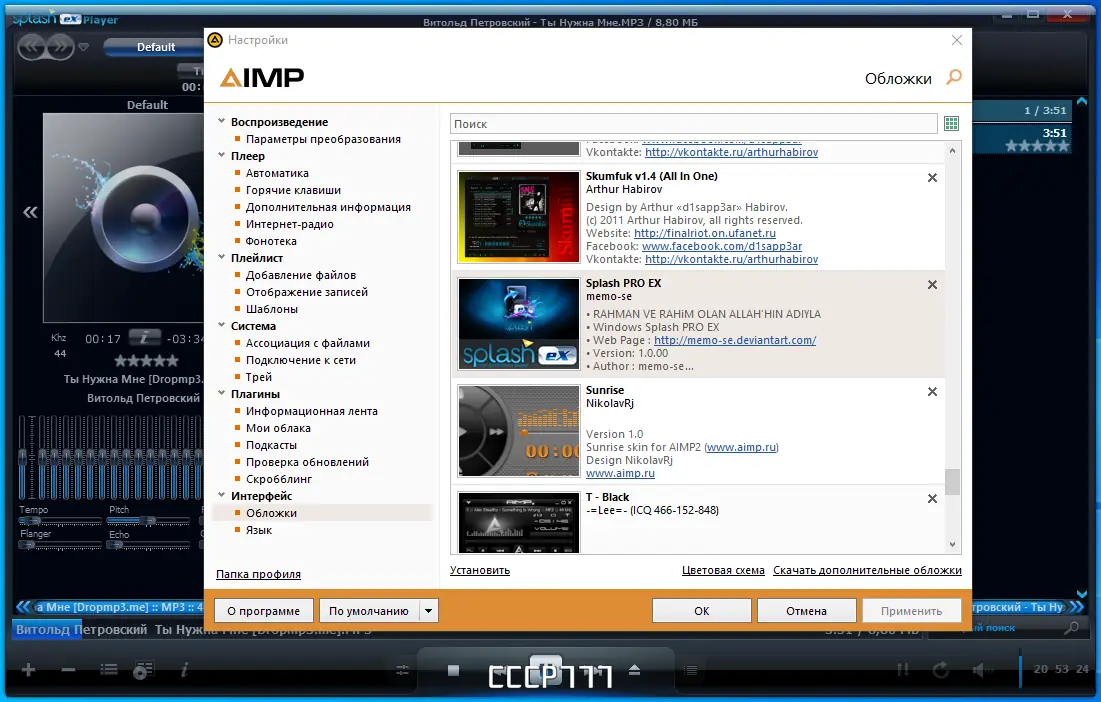Confirm settings with OK button
Viewport: 1101px width, 702px height.
(x=701, y=611)
